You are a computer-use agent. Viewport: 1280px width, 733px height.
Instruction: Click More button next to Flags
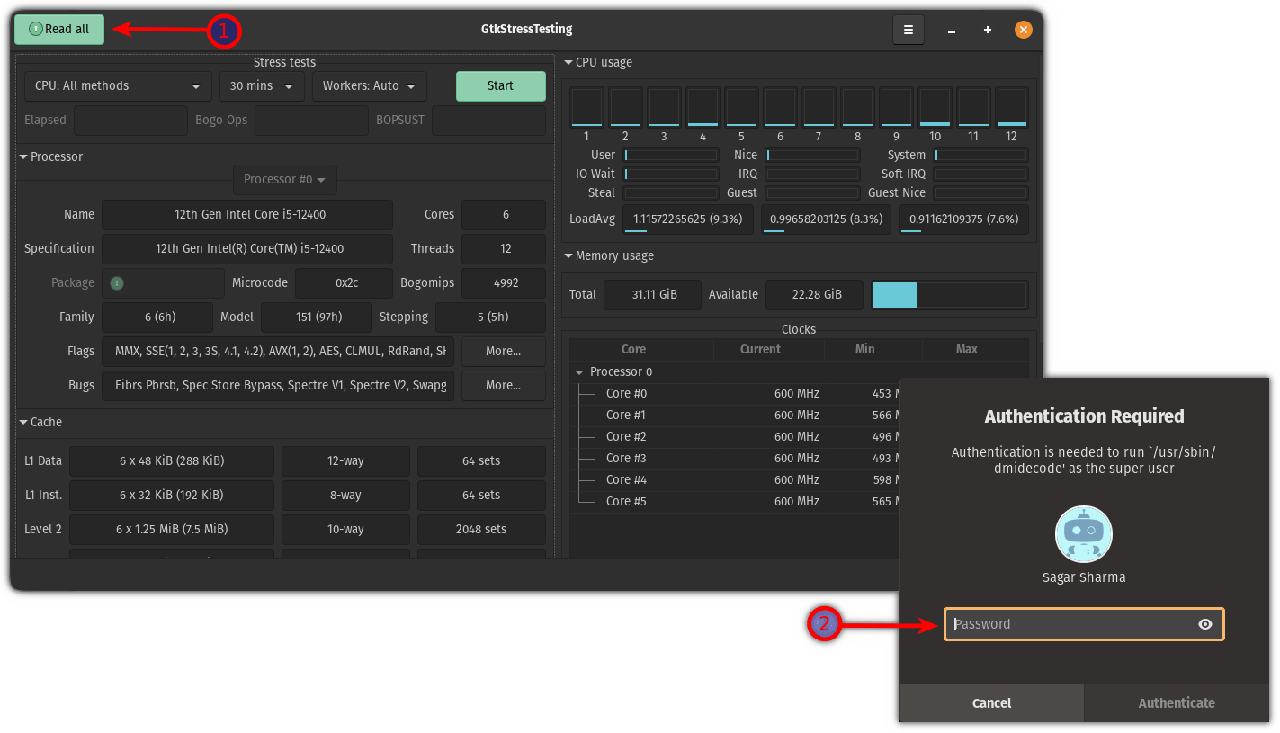[x=502, y=351]
